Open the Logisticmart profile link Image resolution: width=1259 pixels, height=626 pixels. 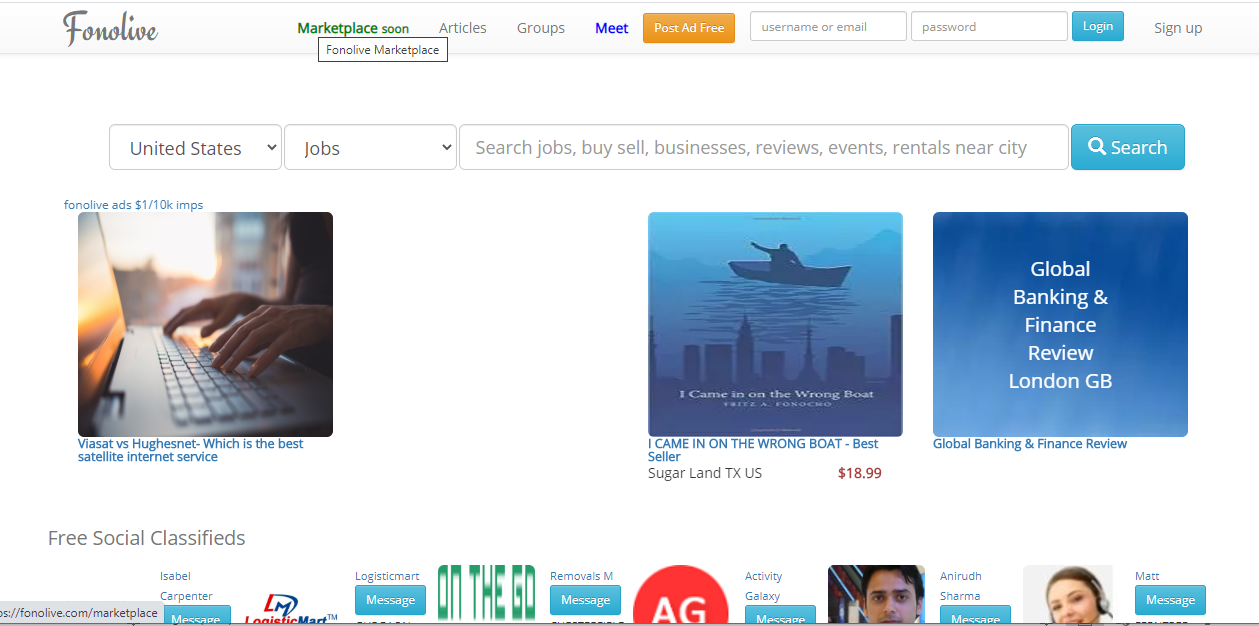tap(387, 576)
